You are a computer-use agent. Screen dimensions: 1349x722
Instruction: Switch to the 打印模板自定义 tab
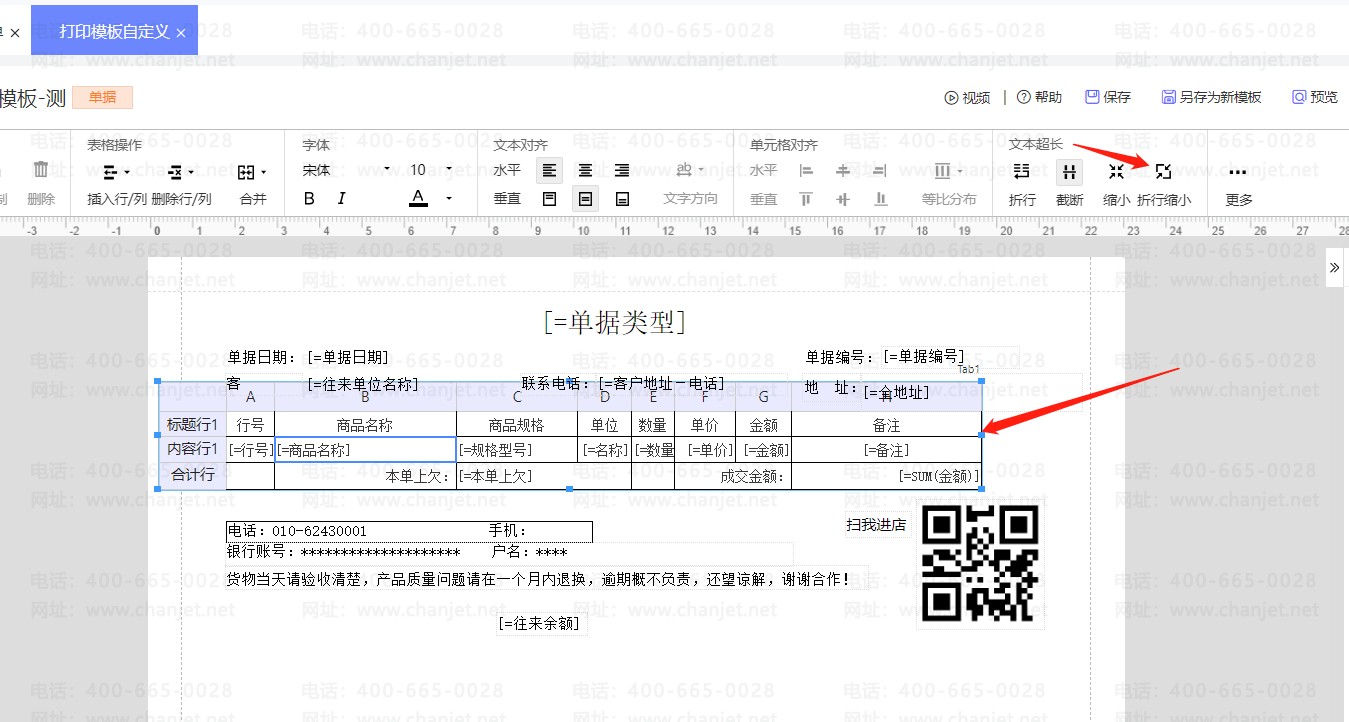(x=112, y=32)
